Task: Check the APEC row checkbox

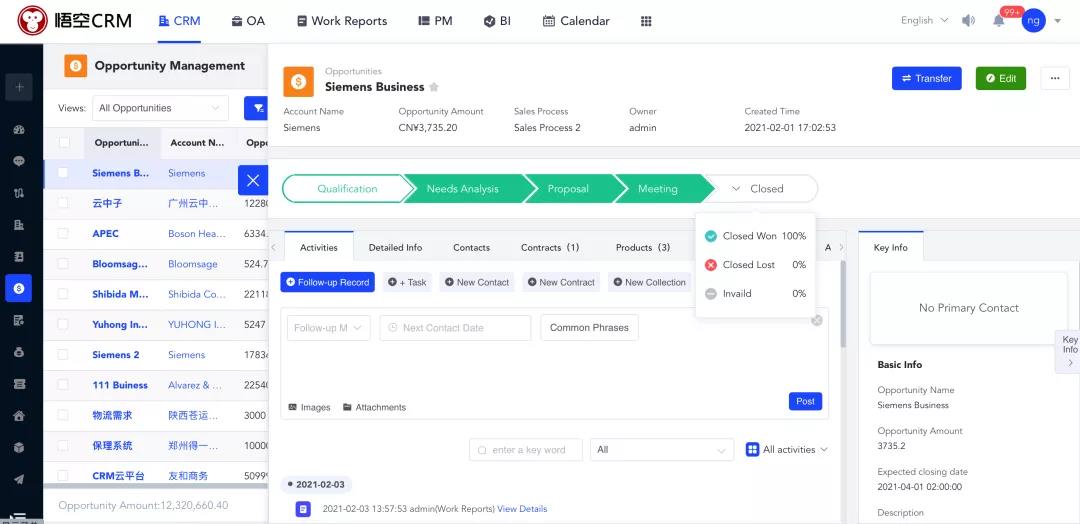Action: pyautogui.click(x=63, y=233)
